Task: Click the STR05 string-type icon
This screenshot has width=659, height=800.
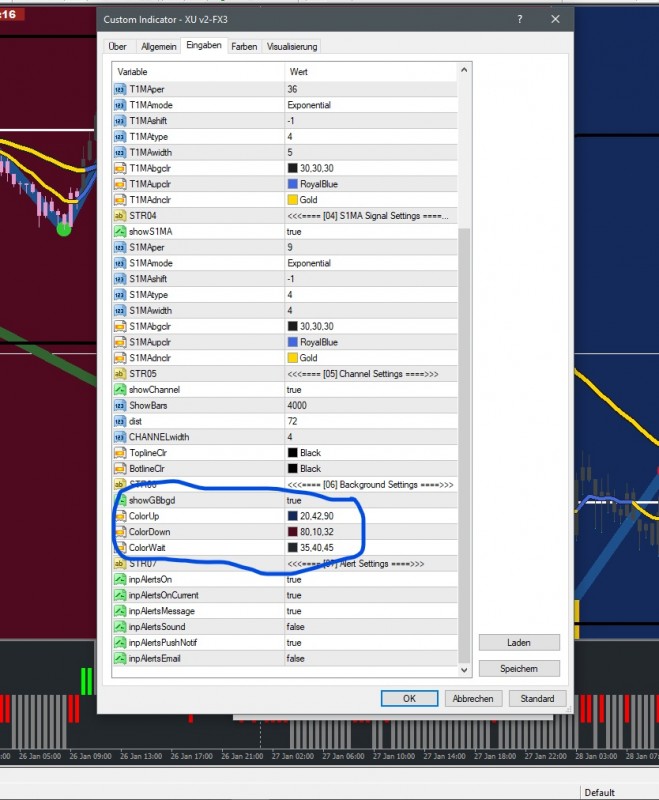Action: point(120,374)
